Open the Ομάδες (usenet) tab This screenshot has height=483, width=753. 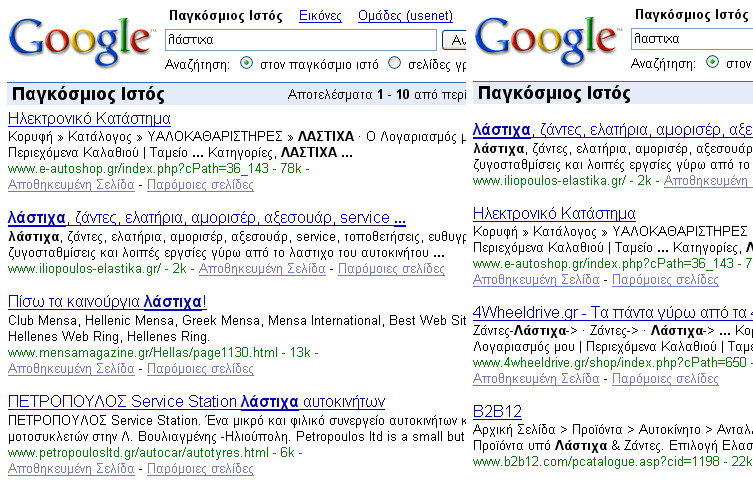405,16
